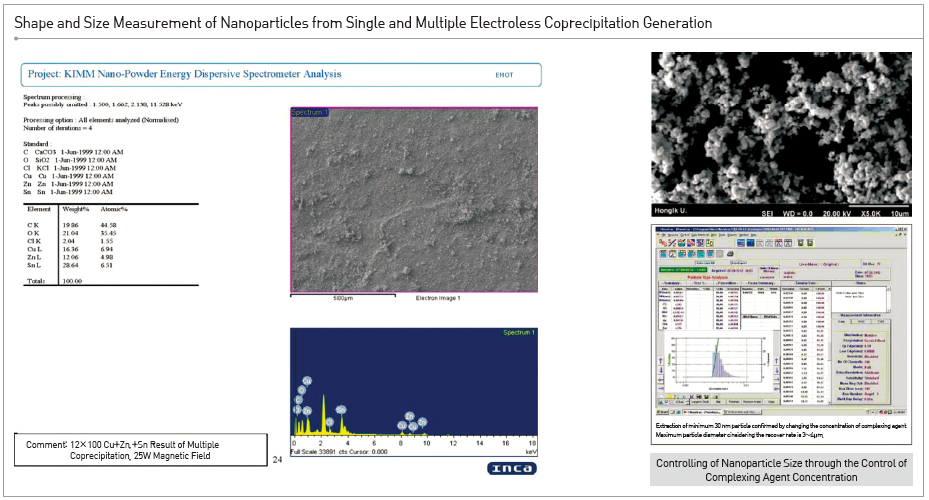The height and width of the screenshot is (500, 929).
Task: Click the comment box about Multiple Coprecipitation
Action: click(140, 450)
